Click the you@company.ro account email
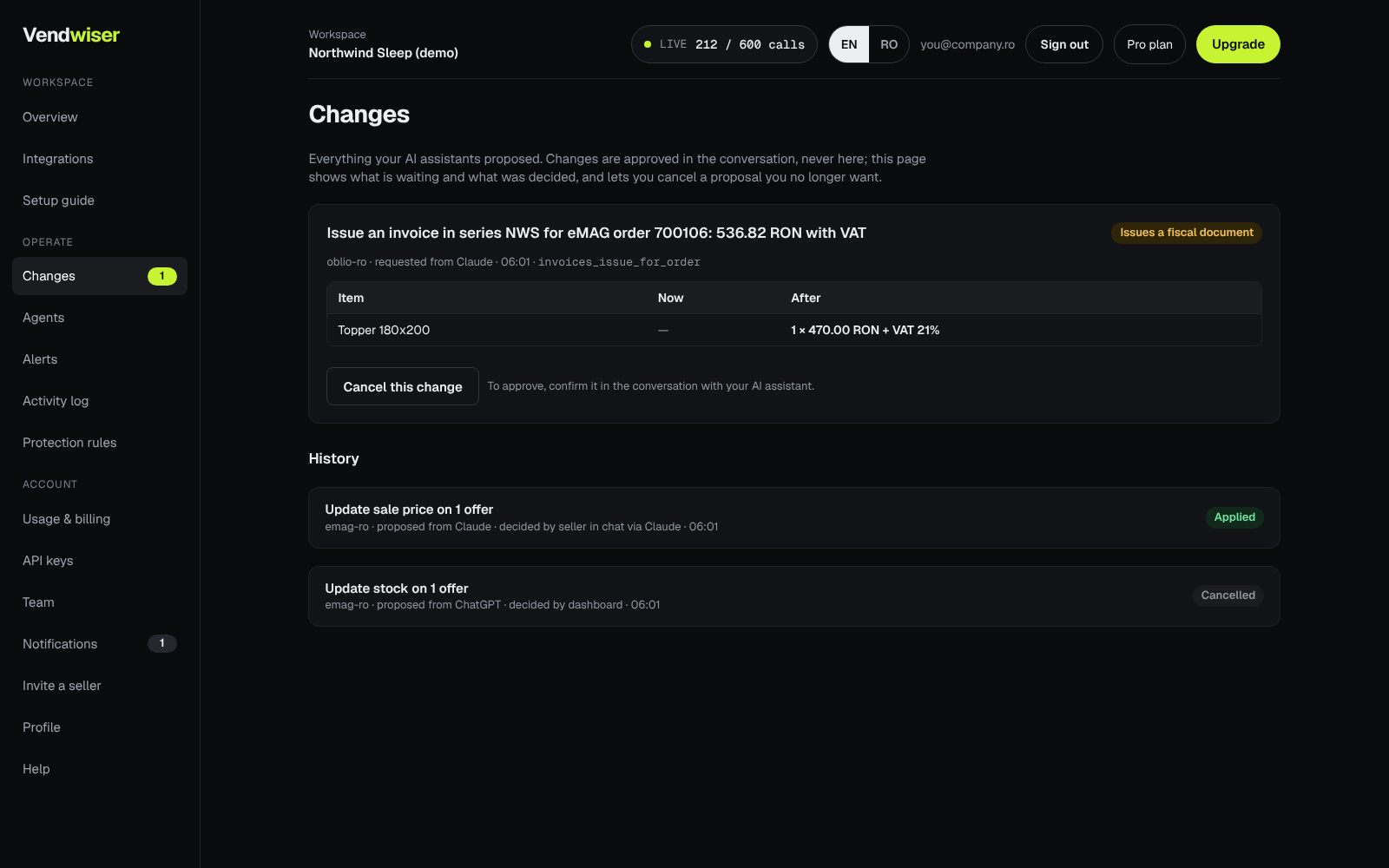 coord(967,44)
